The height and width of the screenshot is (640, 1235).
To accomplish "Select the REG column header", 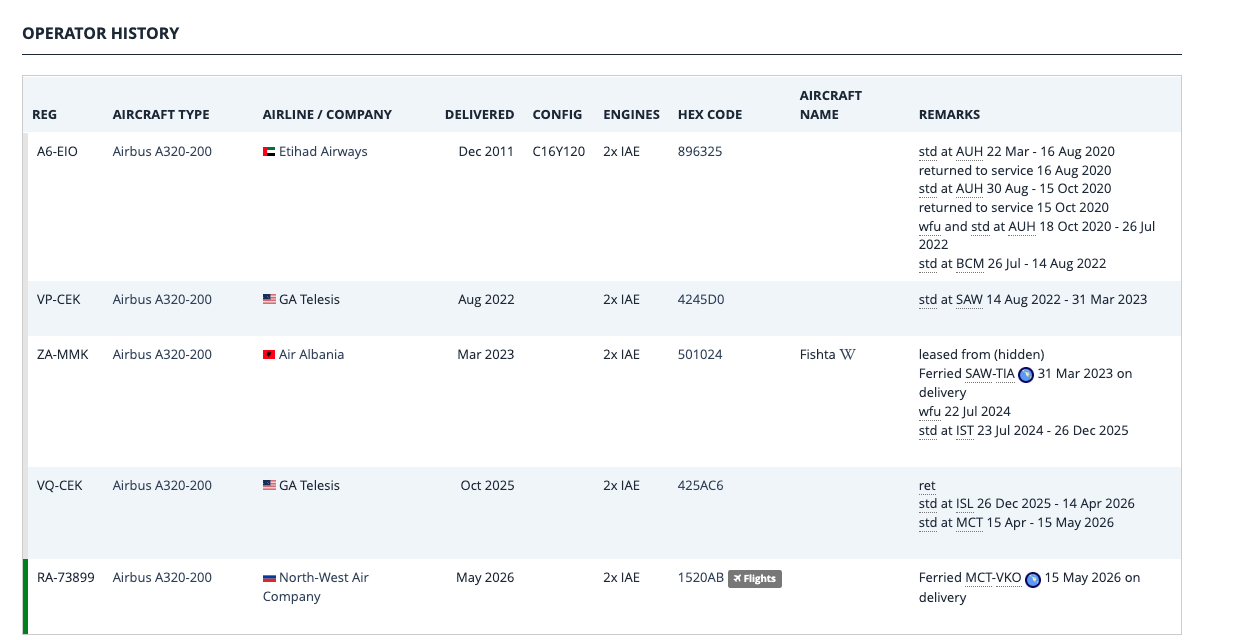I will click(45, 114).
